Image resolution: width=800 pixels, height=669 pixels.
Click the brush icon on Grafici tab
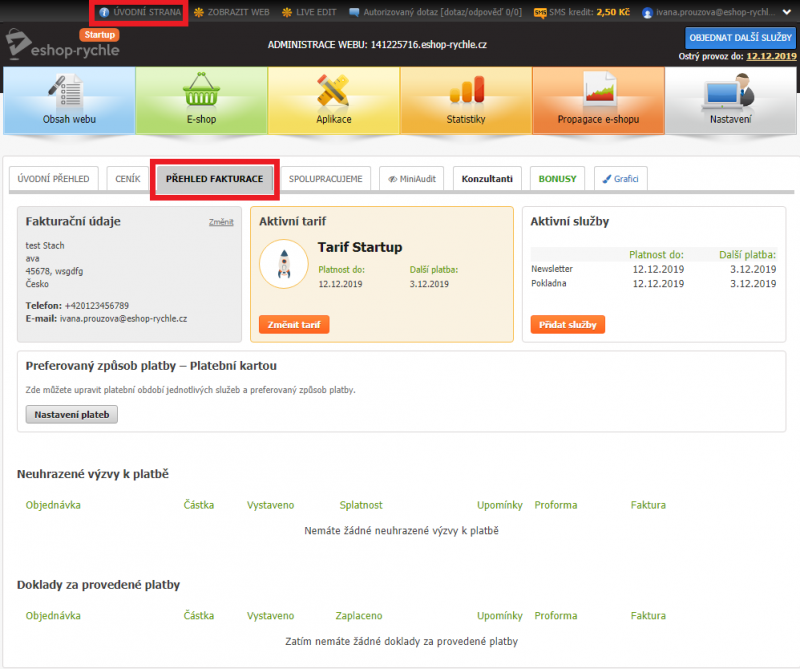(x=607, y=179)
